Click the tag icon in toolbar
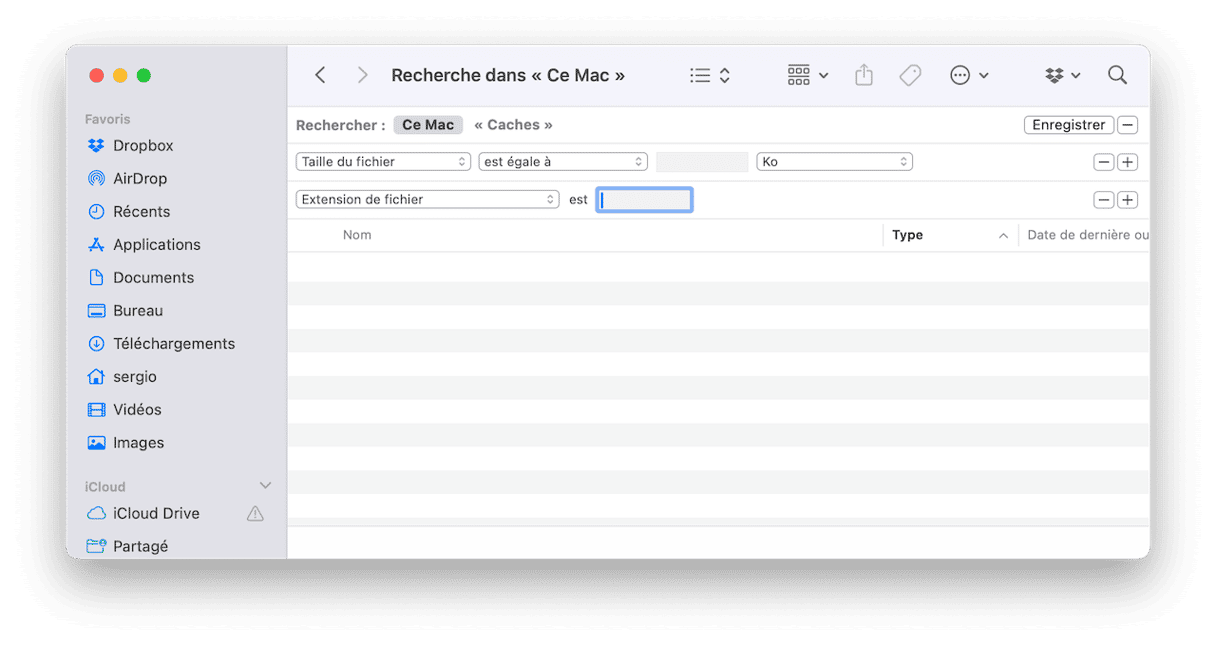The image size is (1216, 646). (x=910, y=76)
